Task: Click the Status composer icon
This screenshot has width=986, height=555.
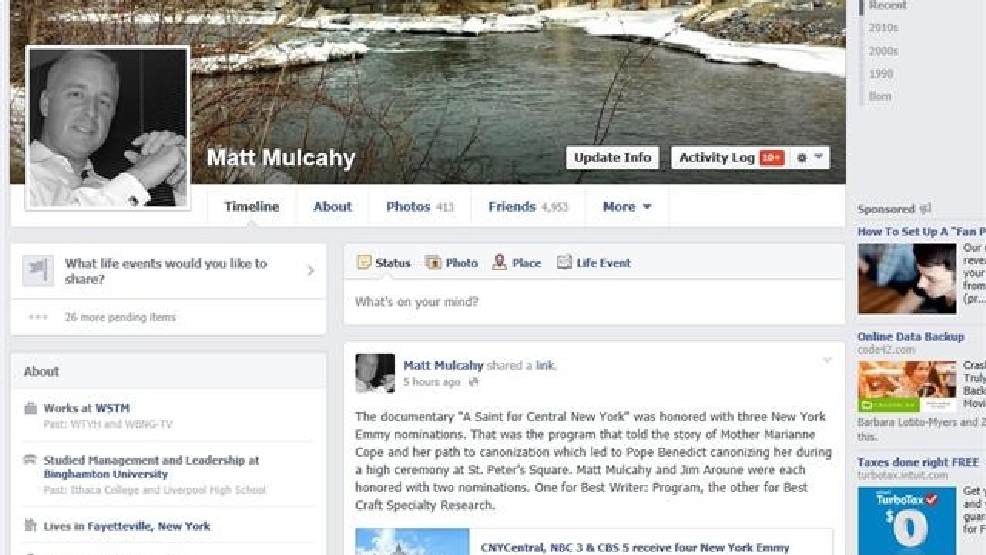Action: coord(363,262)
